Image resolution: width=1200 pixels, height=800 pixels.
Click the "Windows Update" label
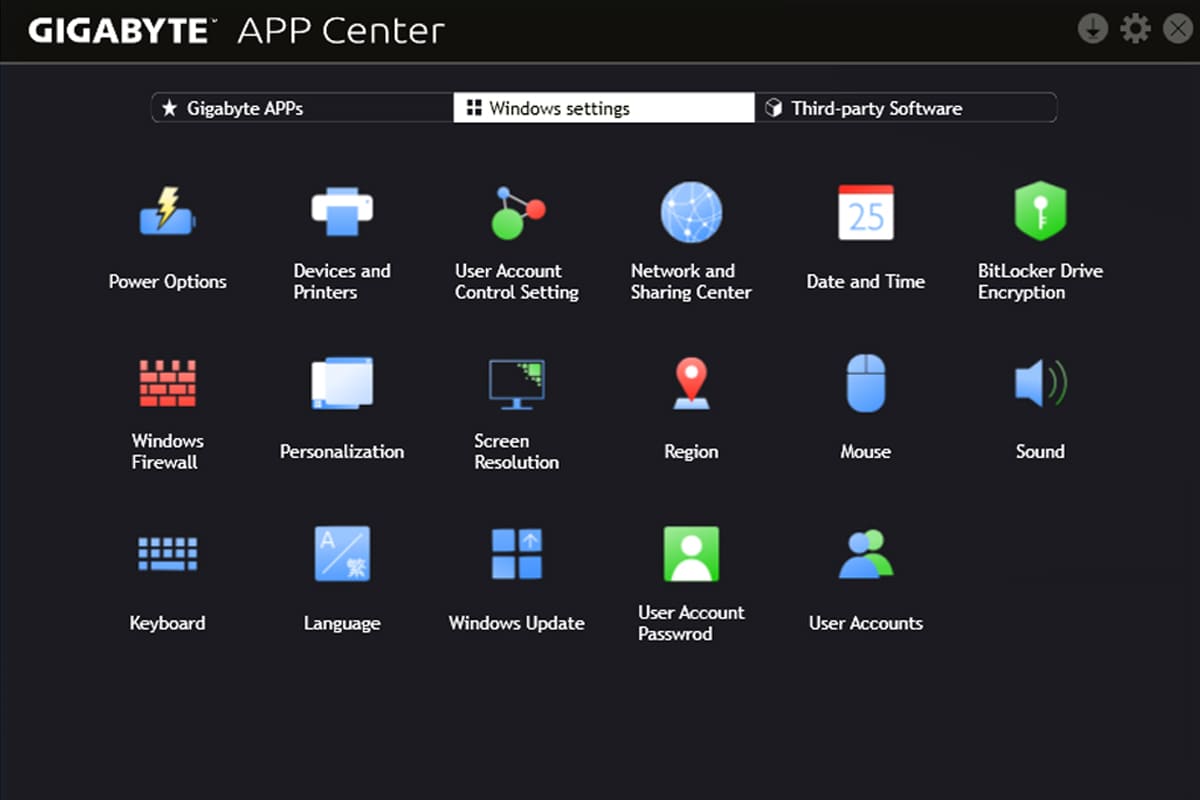(x=517, y=623)
